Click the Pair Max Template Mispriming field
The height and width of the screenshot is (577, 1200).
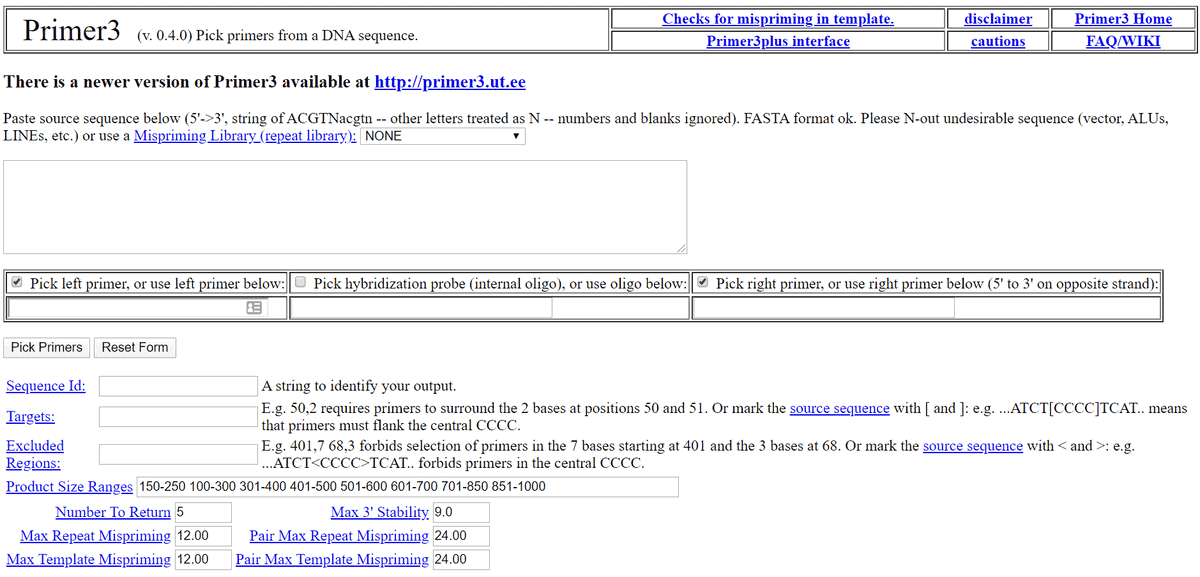coord(461,560)
